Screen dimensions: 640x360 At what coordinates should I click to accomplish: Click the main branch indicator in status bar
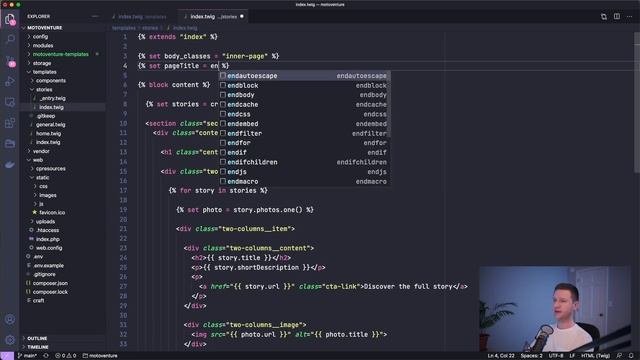[x=27, y=356]
